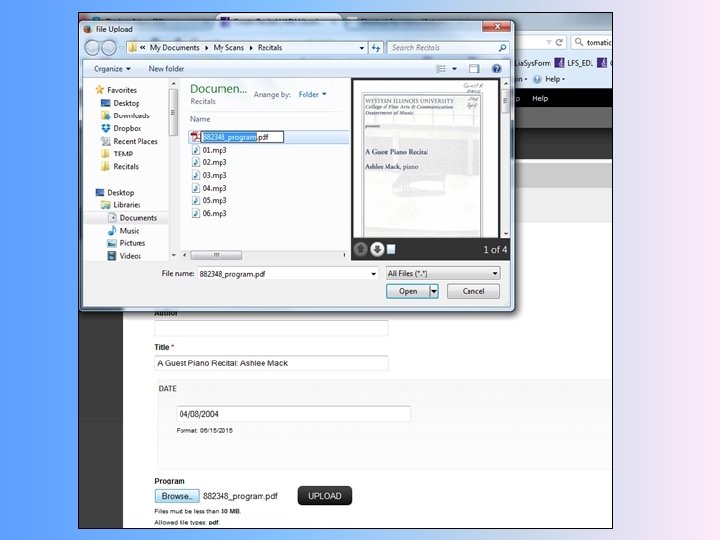
Task: Open the Organize dropdown menu
Action: click(112, 69)
